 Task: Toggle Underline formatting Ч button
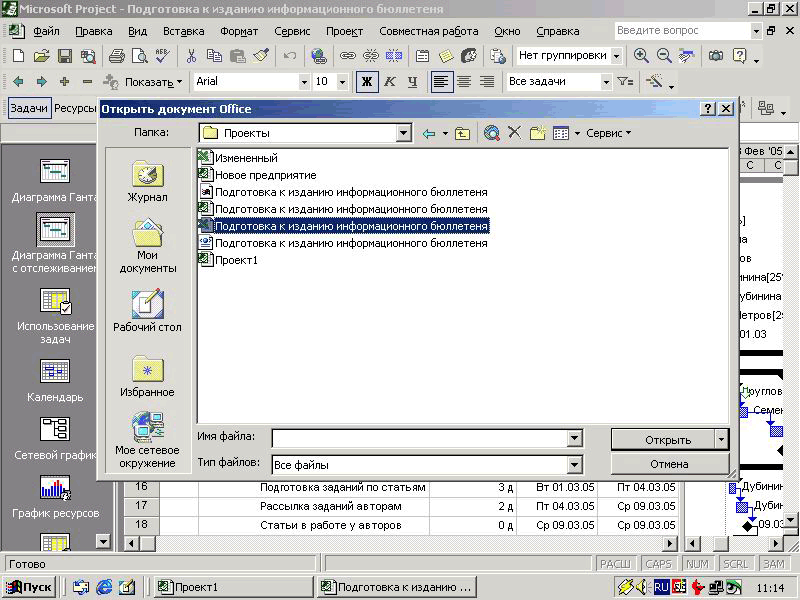pyautogui.click(x=413, y=82)
